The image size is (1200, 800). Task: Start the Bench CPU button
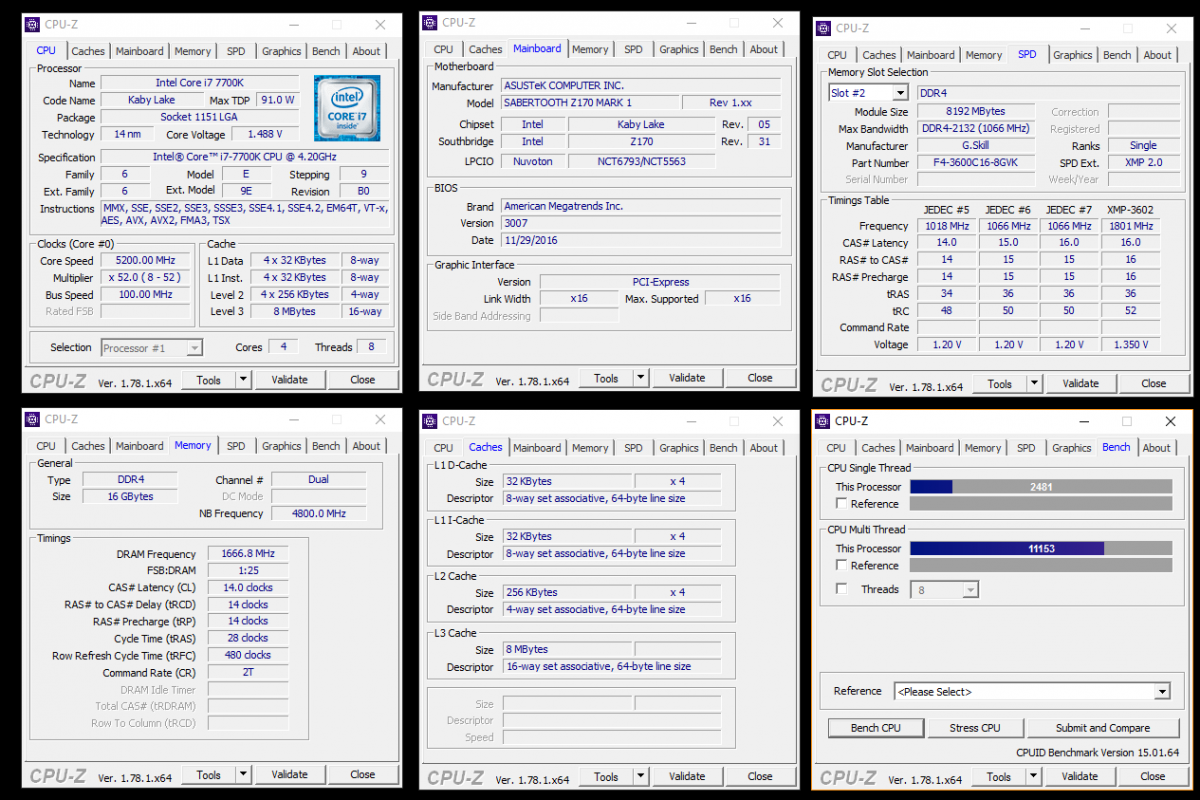tap(876, 728)
